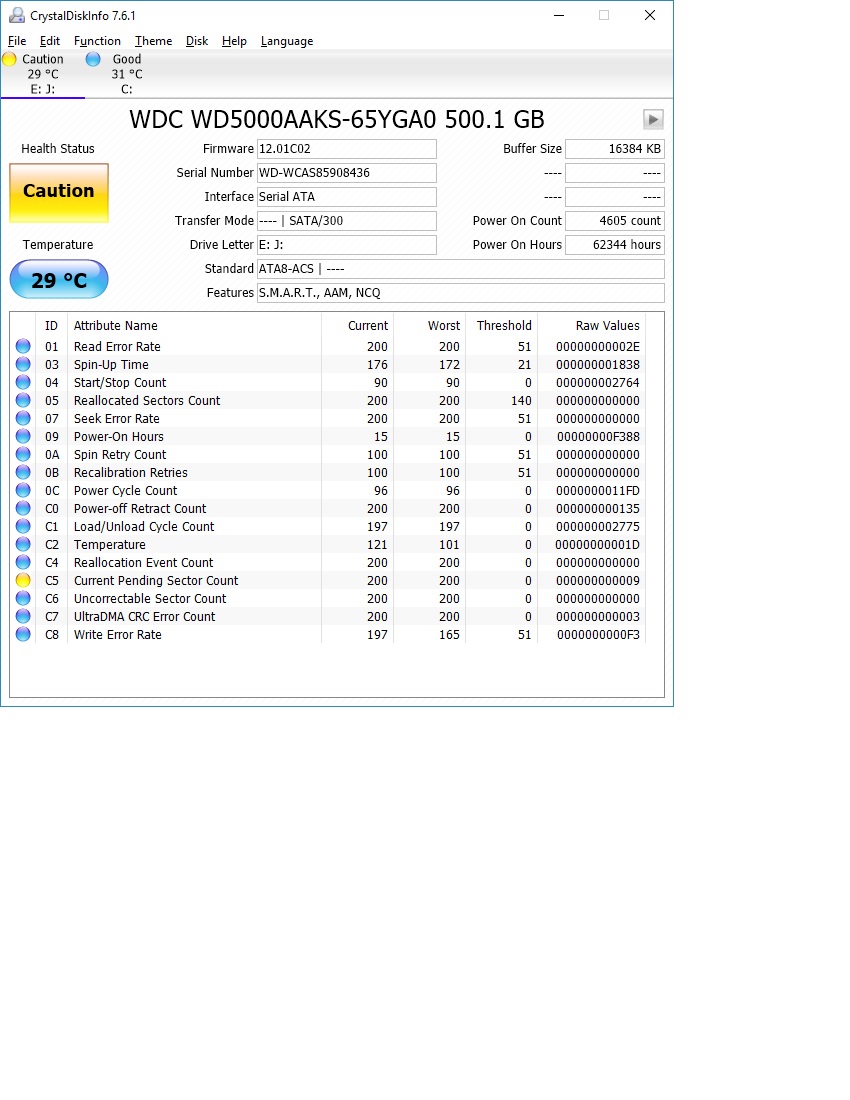850x1100 pixels.
Task: Click status orb for Power Cycle Count
Action: coord(23,490)
